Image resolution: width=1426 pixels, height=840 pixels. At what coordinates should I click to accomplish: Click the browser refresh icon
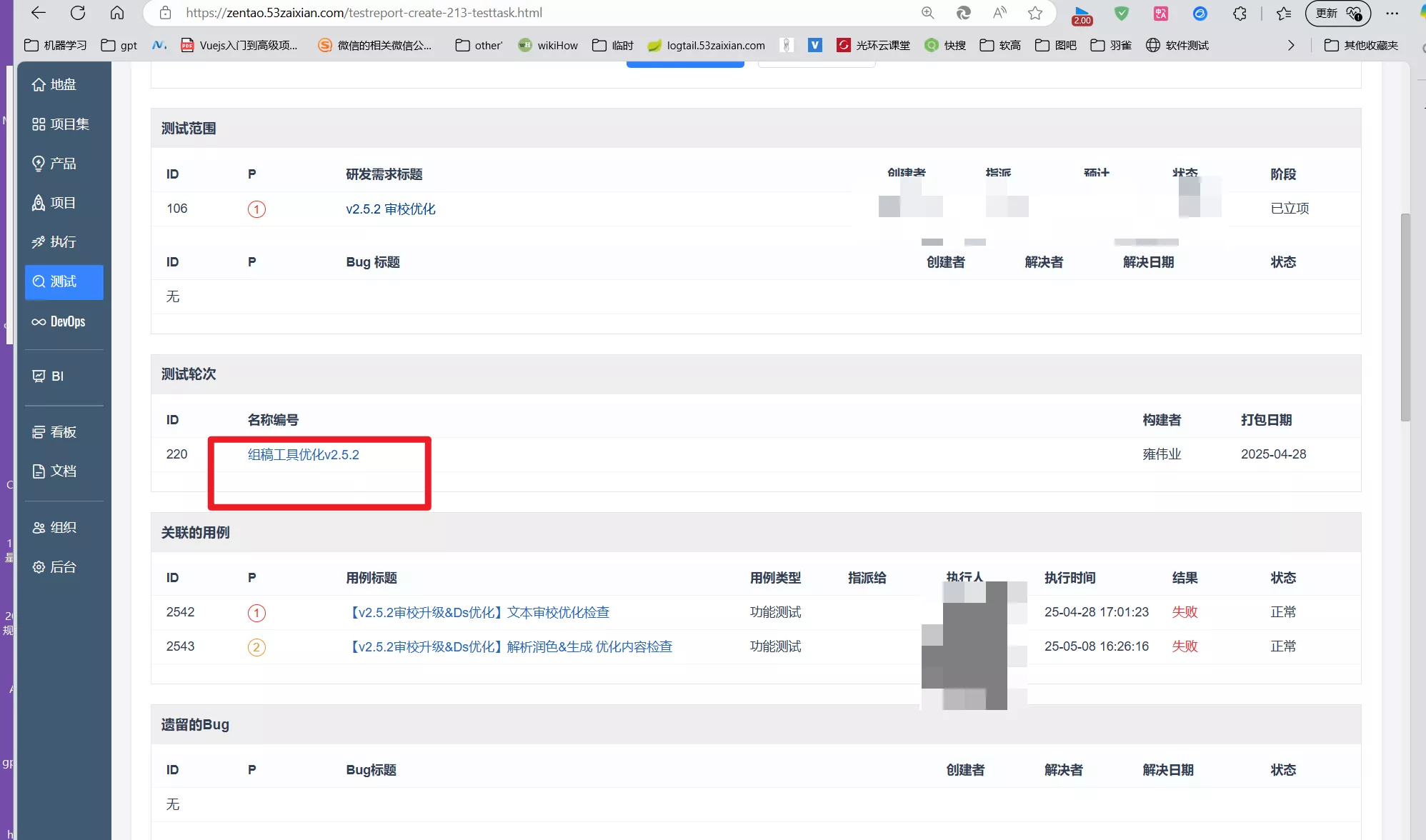(78, 13)
